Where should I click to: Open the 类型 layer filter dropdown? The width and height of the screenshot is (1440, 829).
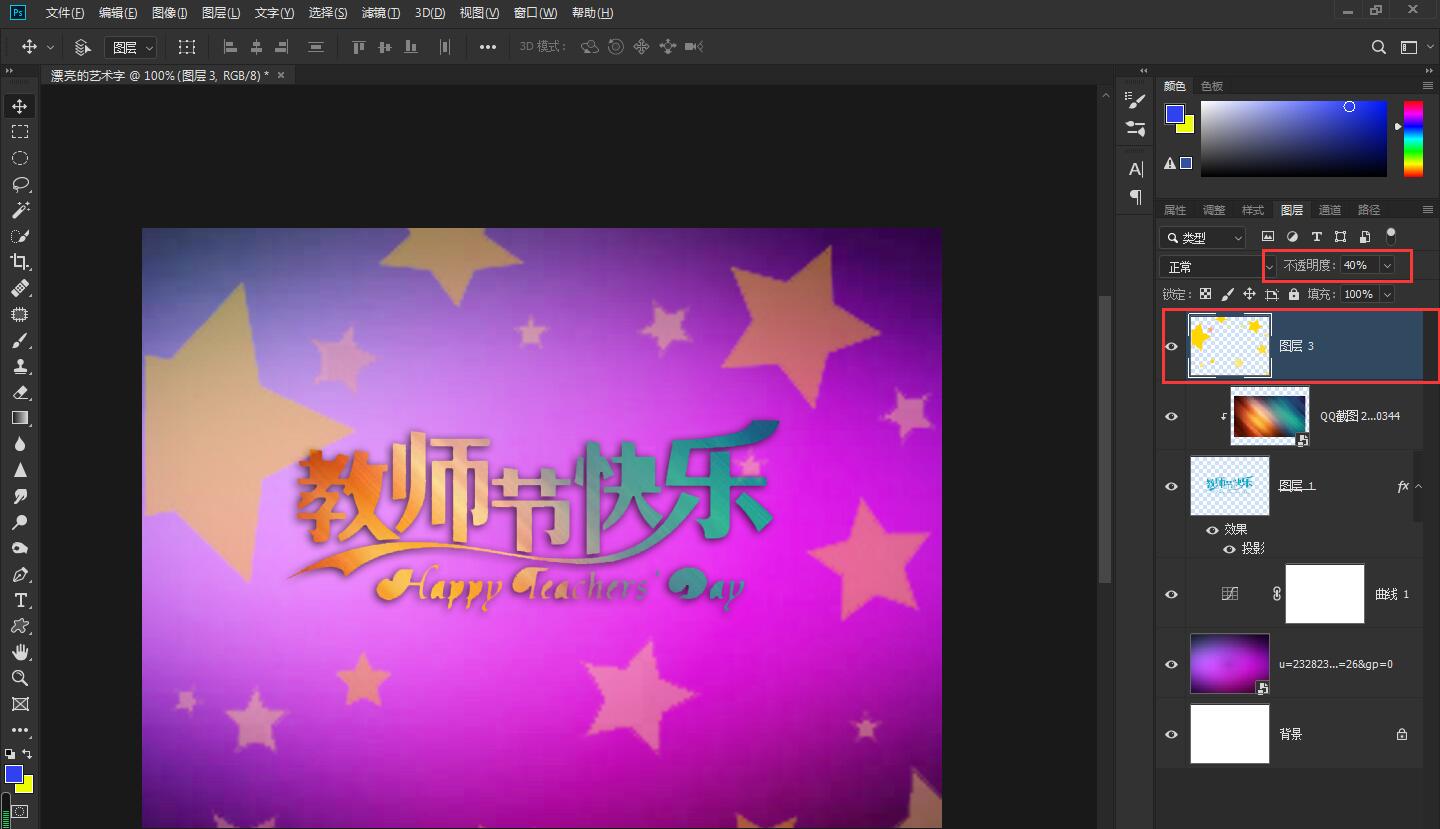pos(1201,237)
